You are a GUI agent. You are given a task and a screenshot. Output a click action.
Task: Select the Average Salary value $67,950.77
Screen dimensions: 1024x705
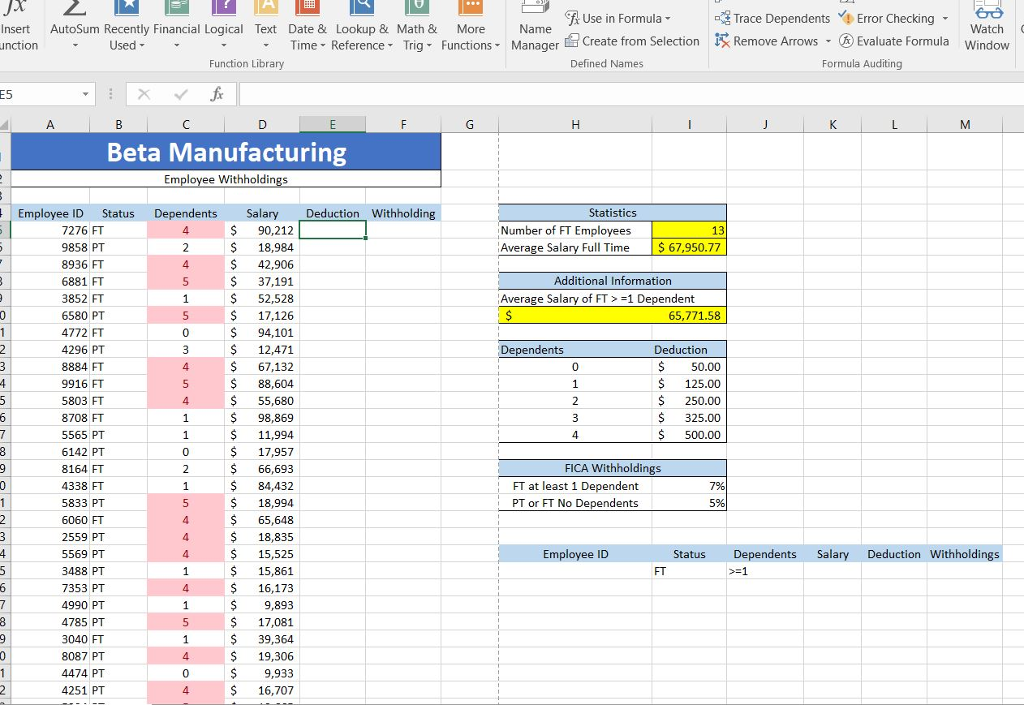[x=689, y=247]
